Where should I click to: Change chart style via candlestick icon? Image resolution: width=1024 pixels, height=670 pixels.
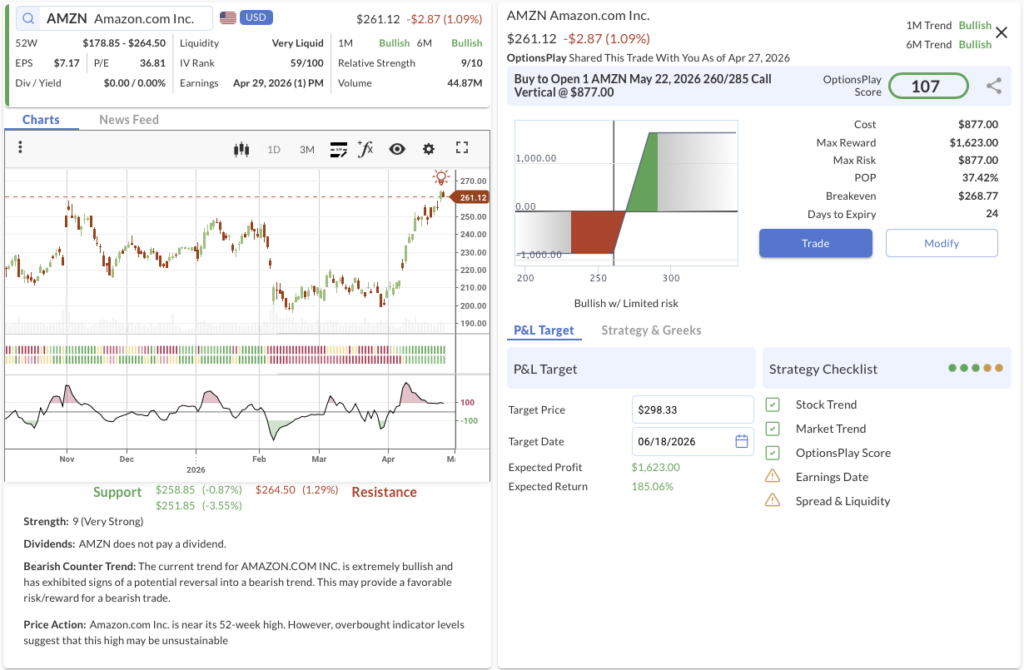click(240, 149)
